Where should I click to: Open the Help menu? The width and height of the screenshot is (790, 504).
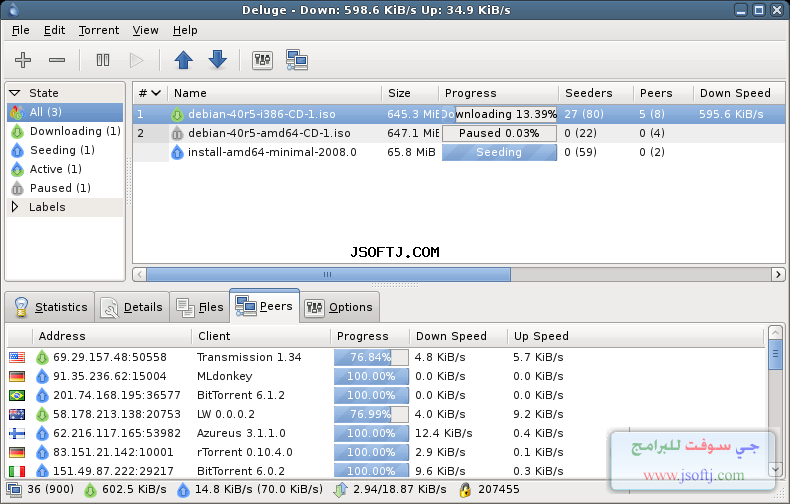(185, 30)
